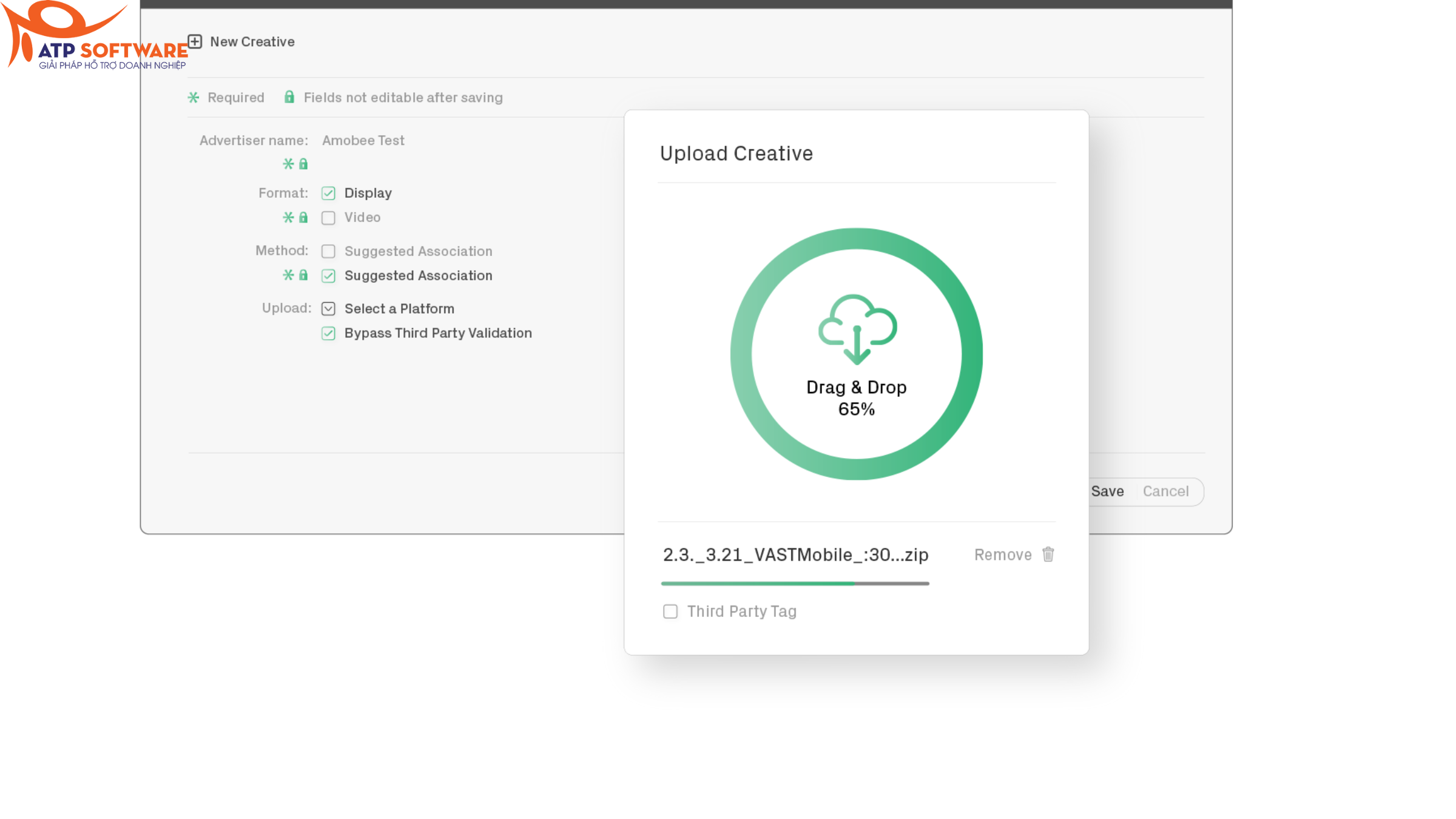The image size is (1456, 819).
Task: Click the lock icon under Advertiser name
Action: (303, 164)
